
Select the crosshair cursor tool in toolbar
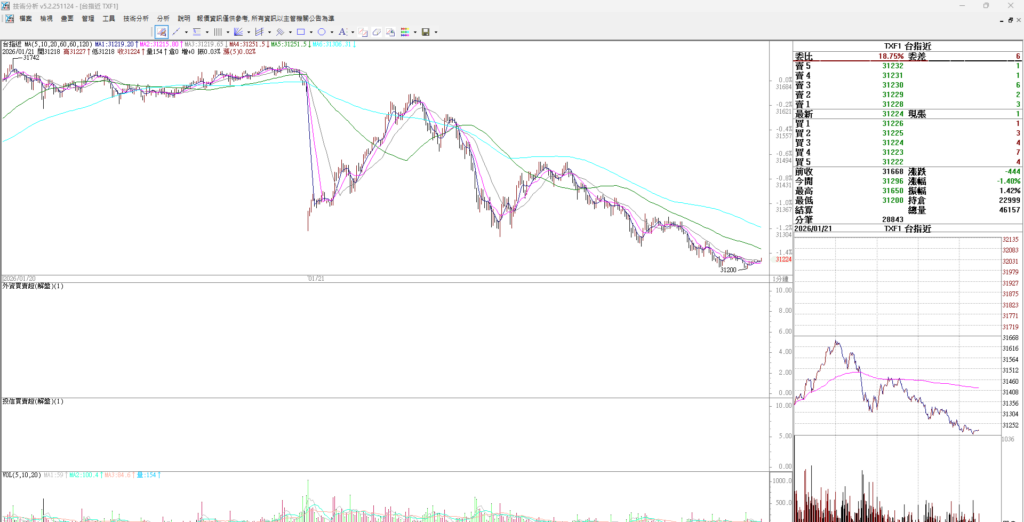tap(162, 32)
